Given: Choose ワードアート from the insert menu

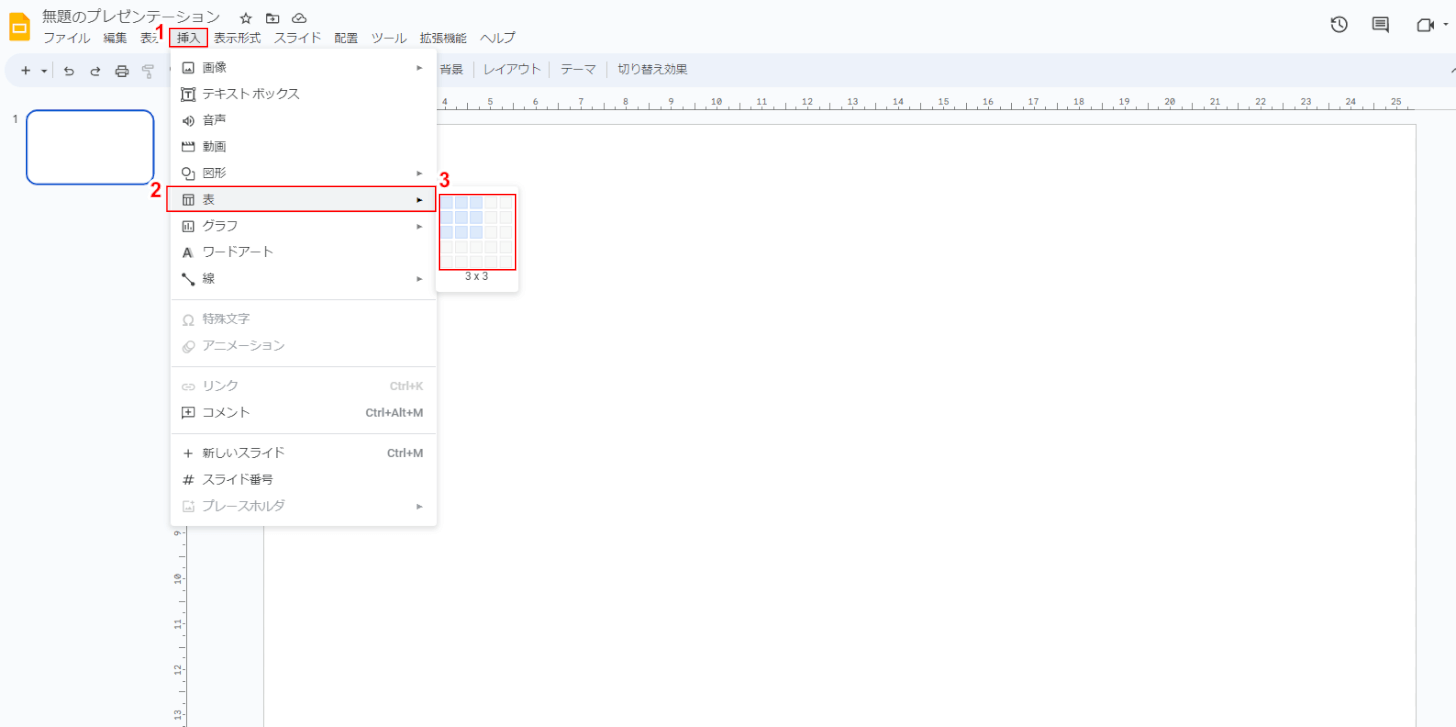Looking at the screenshot, I should pyautogui.click(x=303, y=252).
